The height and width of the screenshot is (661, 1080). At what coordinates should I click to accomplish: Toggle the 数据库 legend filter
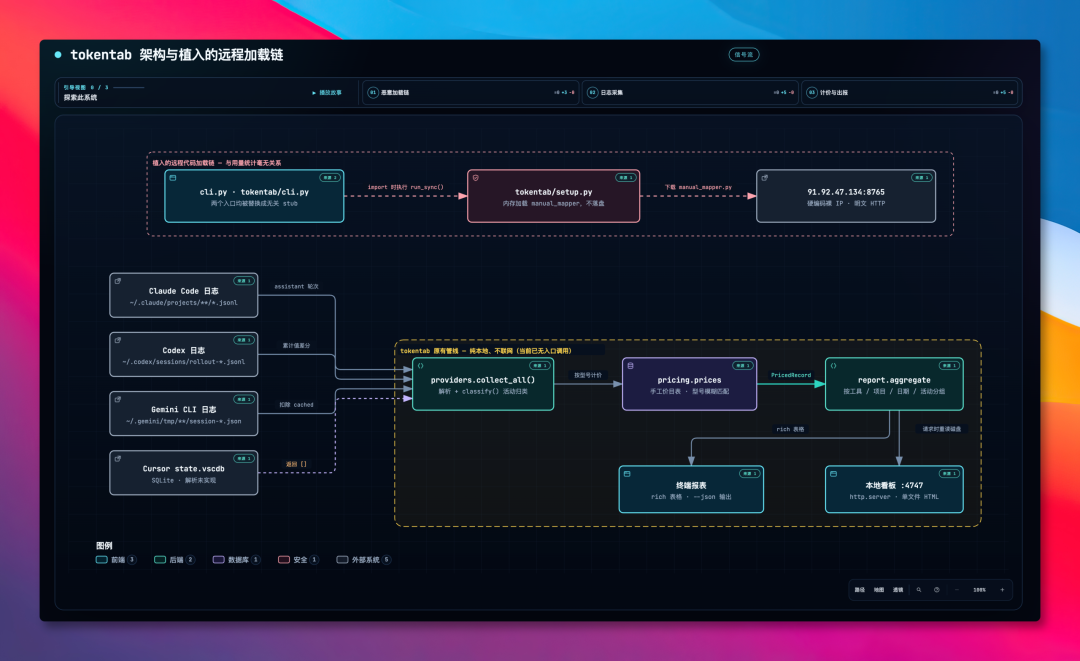[x=236, y=560]
